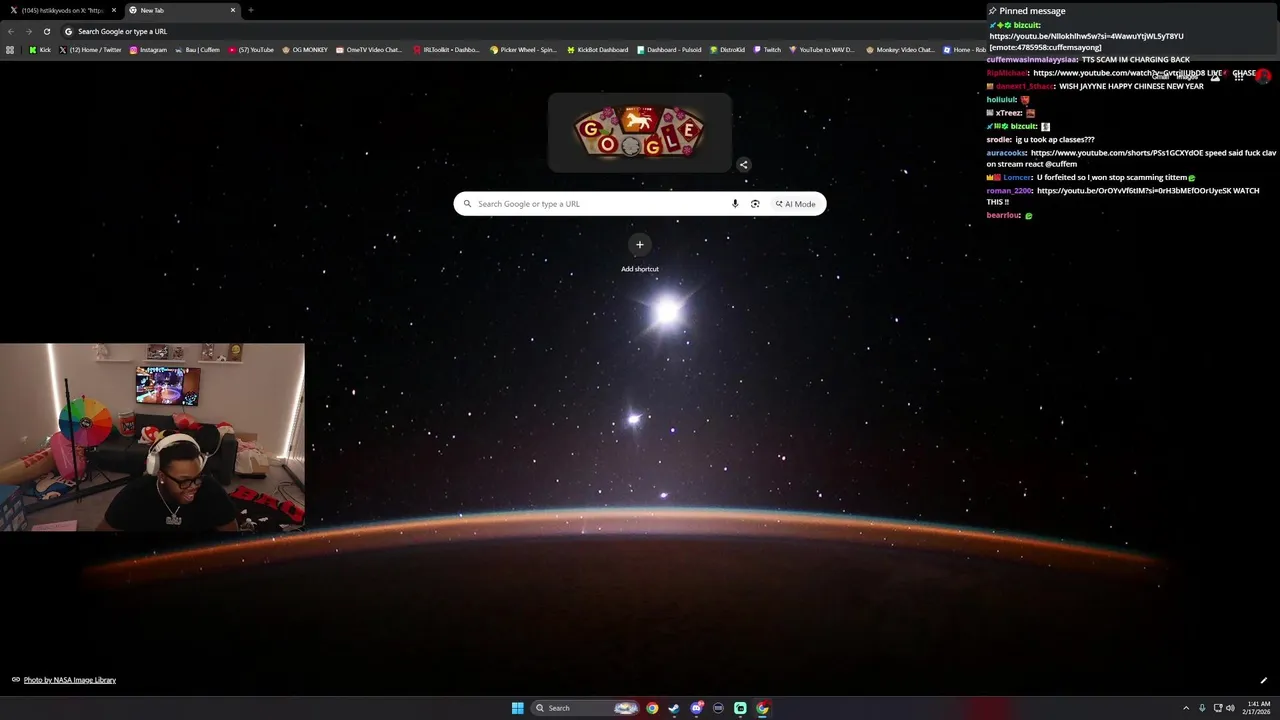Select the New Tab browser tab

click(182, 10)
